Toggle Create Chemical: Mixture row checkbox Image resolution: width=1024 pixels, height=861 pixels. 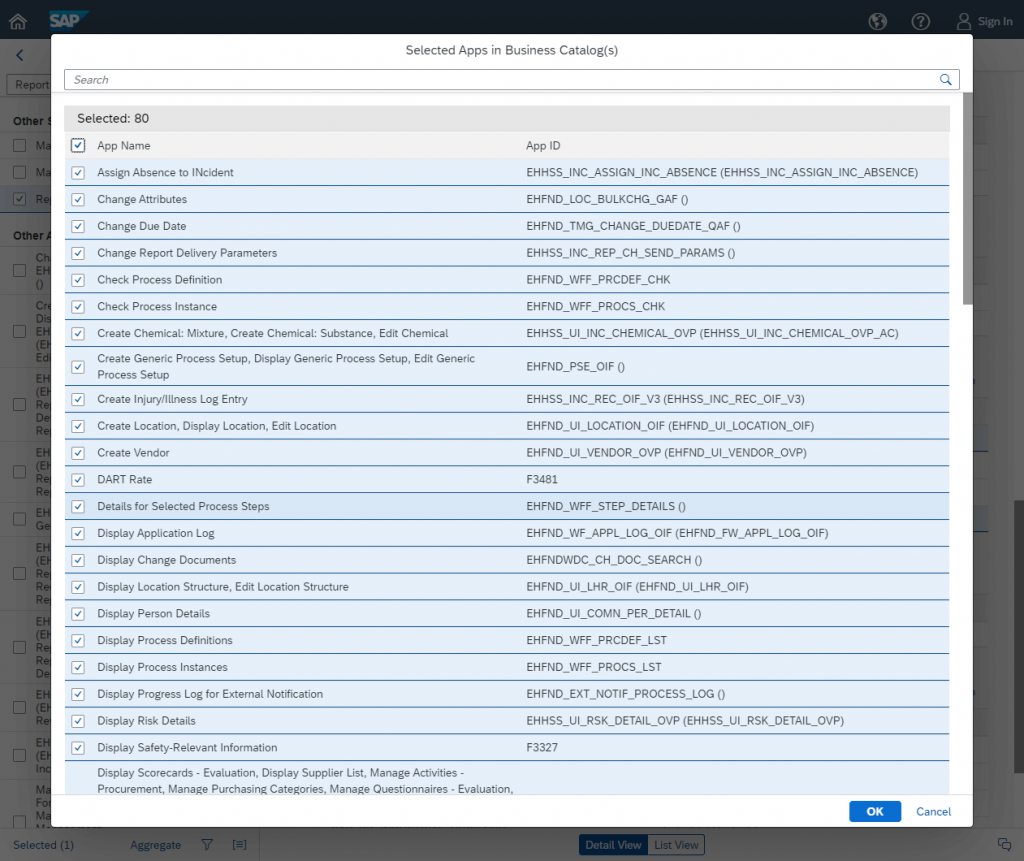(78, 333)
